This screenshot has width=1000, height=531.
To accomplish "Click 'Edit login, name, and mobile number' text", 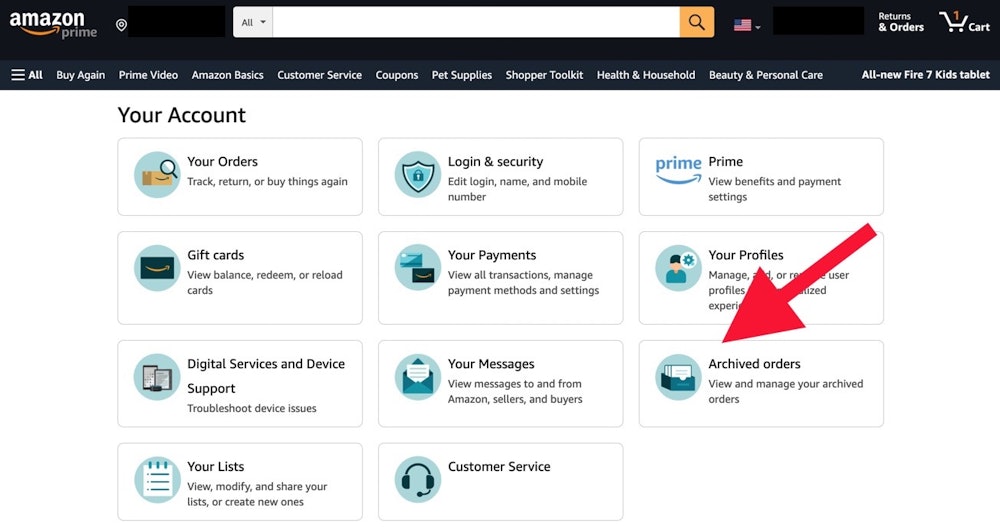I will point(517,189).
